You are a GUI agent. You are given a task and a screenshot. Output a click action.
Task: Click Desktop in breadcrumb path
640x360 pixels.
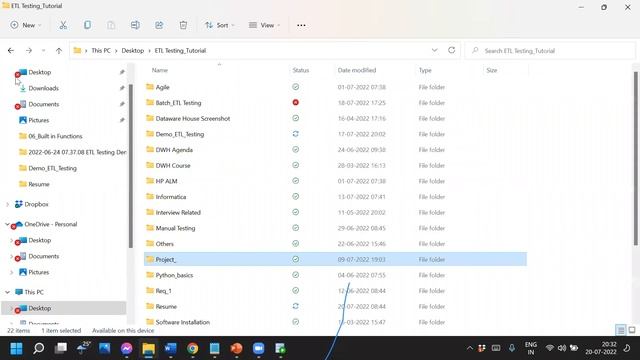[133, 51]
